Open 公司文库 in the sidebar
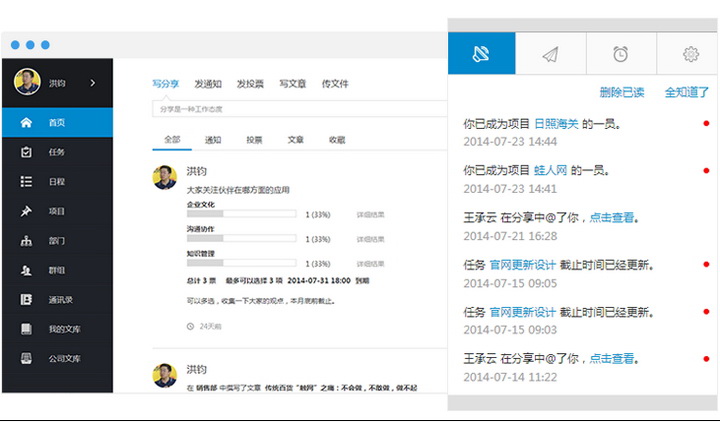This screenshot has width=720, height=422. [57, 358]
